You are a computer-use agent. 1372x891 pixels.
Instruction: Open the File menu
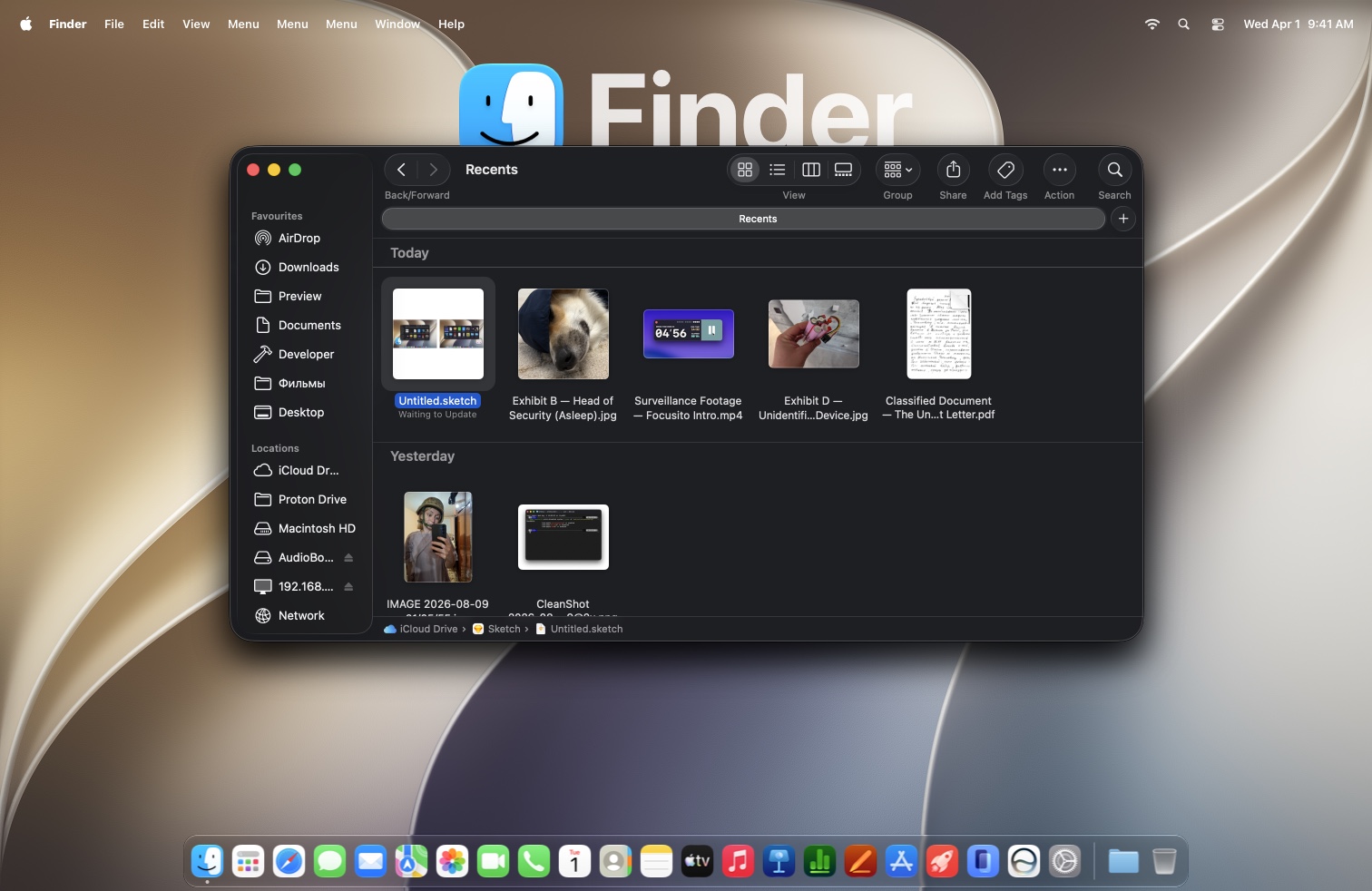(114, 24)
